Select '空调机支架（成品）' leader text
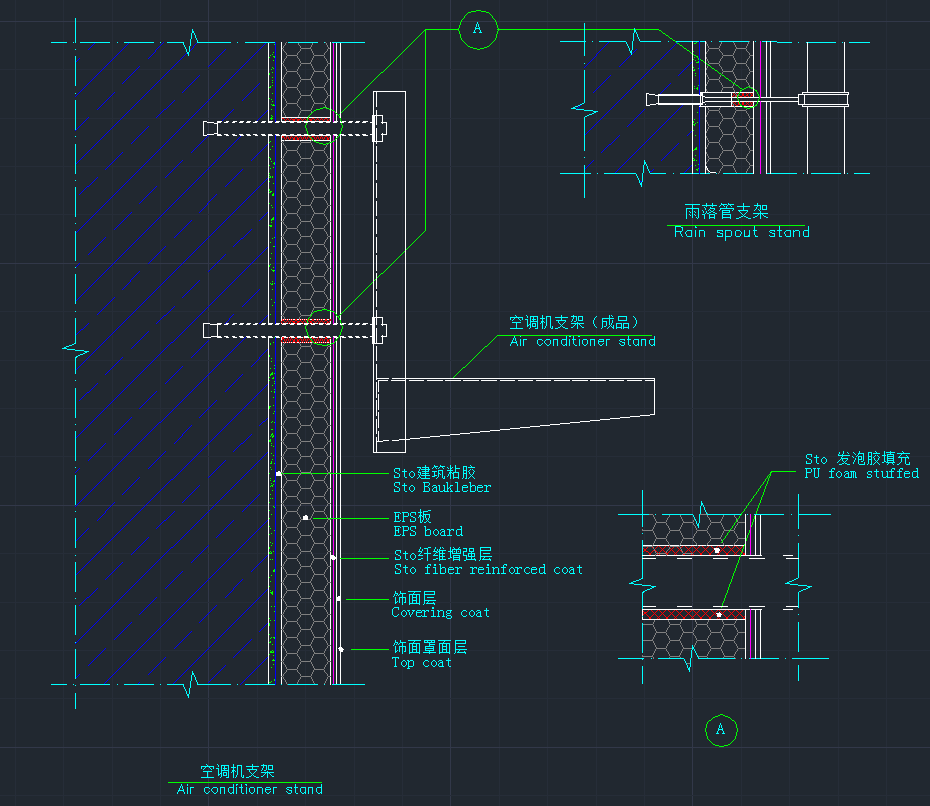The height and width of the screenshot is (806, 930). (574, 323)
